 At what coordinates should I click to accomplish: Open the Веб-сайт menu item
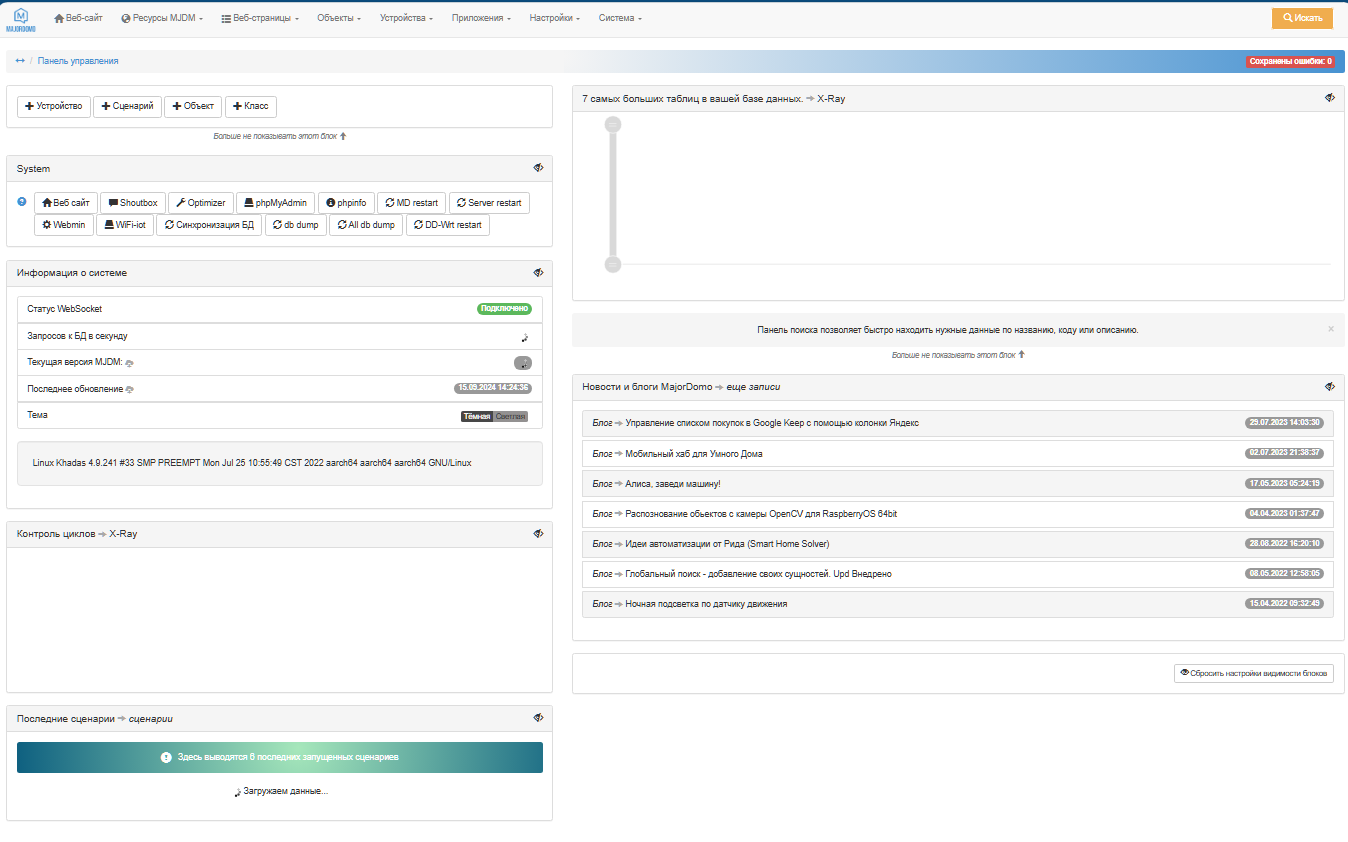[78, 19]
